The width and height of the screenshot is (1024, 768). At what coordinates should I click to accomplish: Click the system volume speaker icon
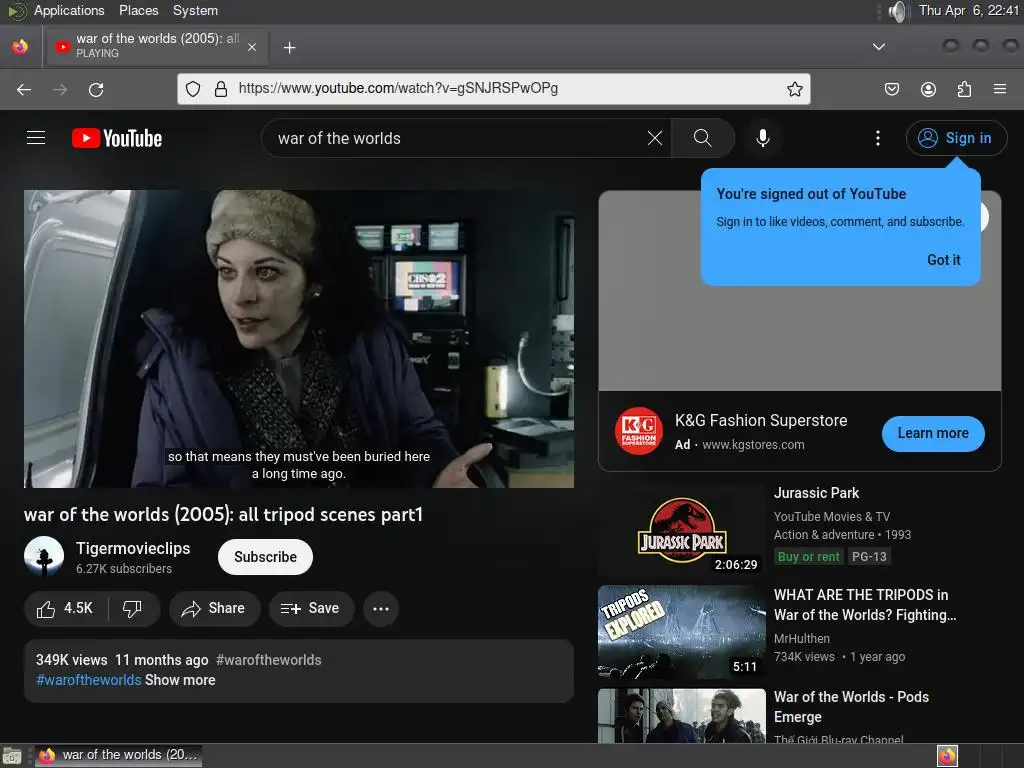pyautogui.click(x=899, y=11)
